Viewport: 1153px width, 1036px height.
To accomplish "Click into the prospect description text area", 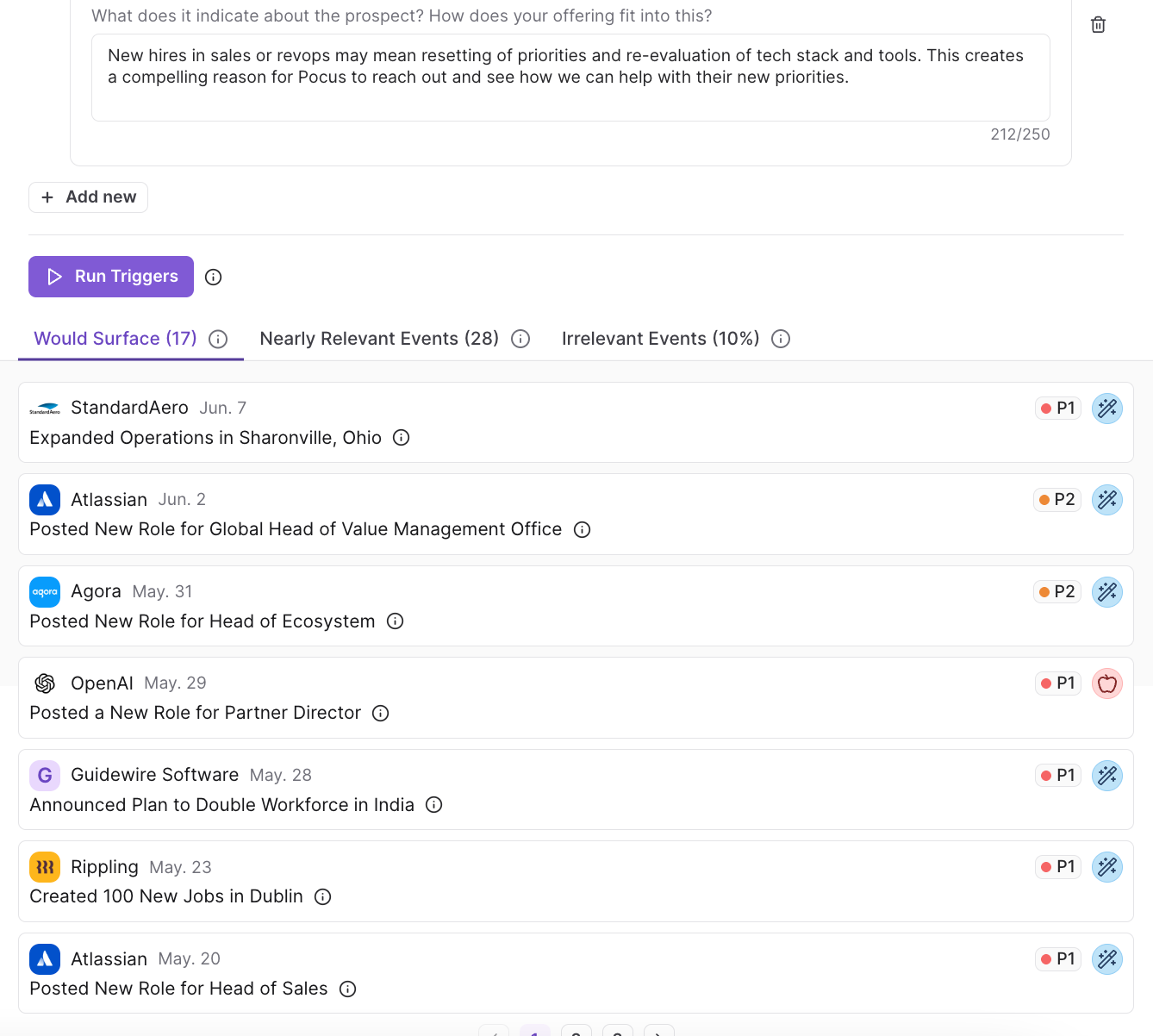I will [570, 78].
